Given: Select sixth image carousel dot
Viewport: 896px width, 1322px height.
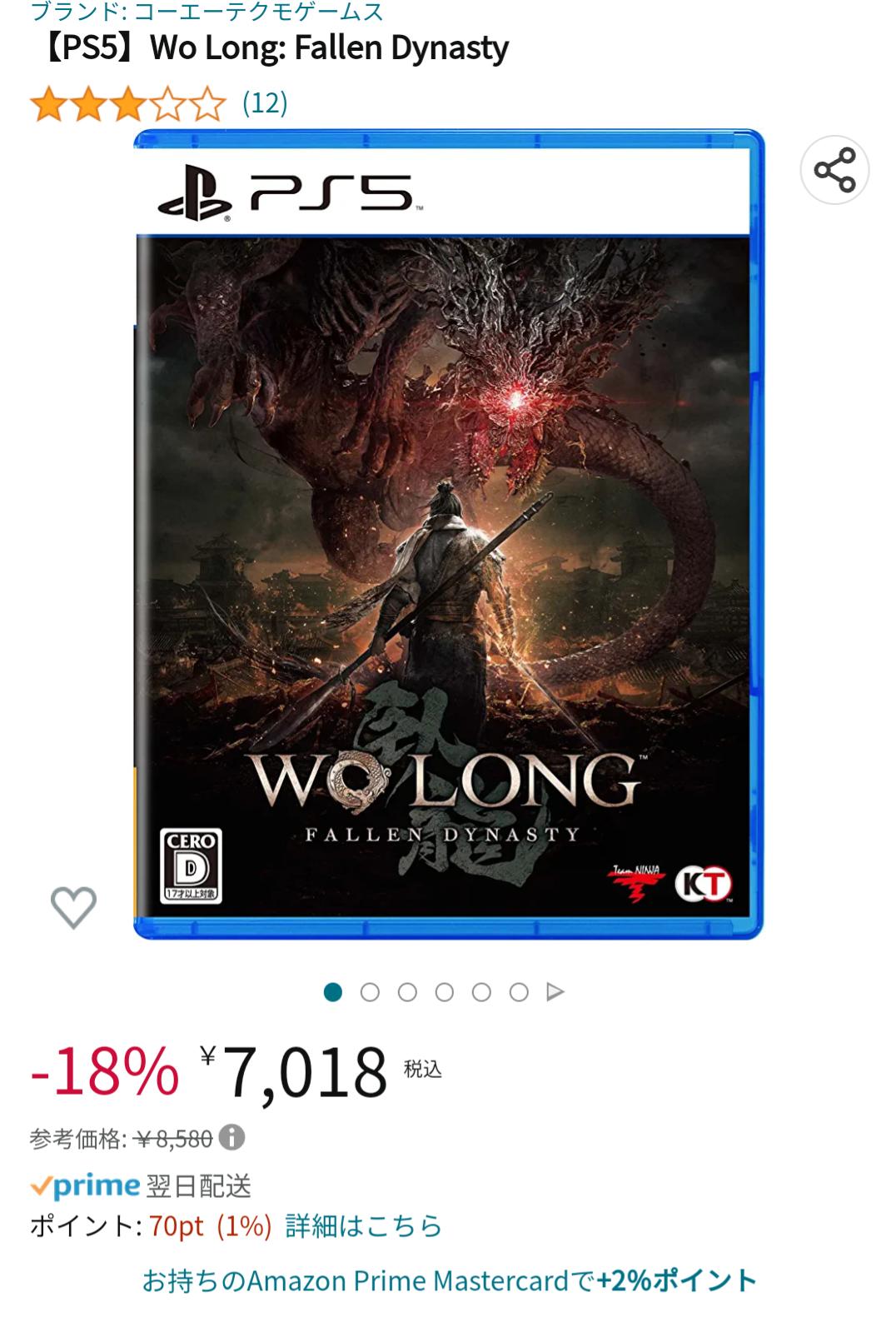Looking at the screenshot, I should [519, 991].
